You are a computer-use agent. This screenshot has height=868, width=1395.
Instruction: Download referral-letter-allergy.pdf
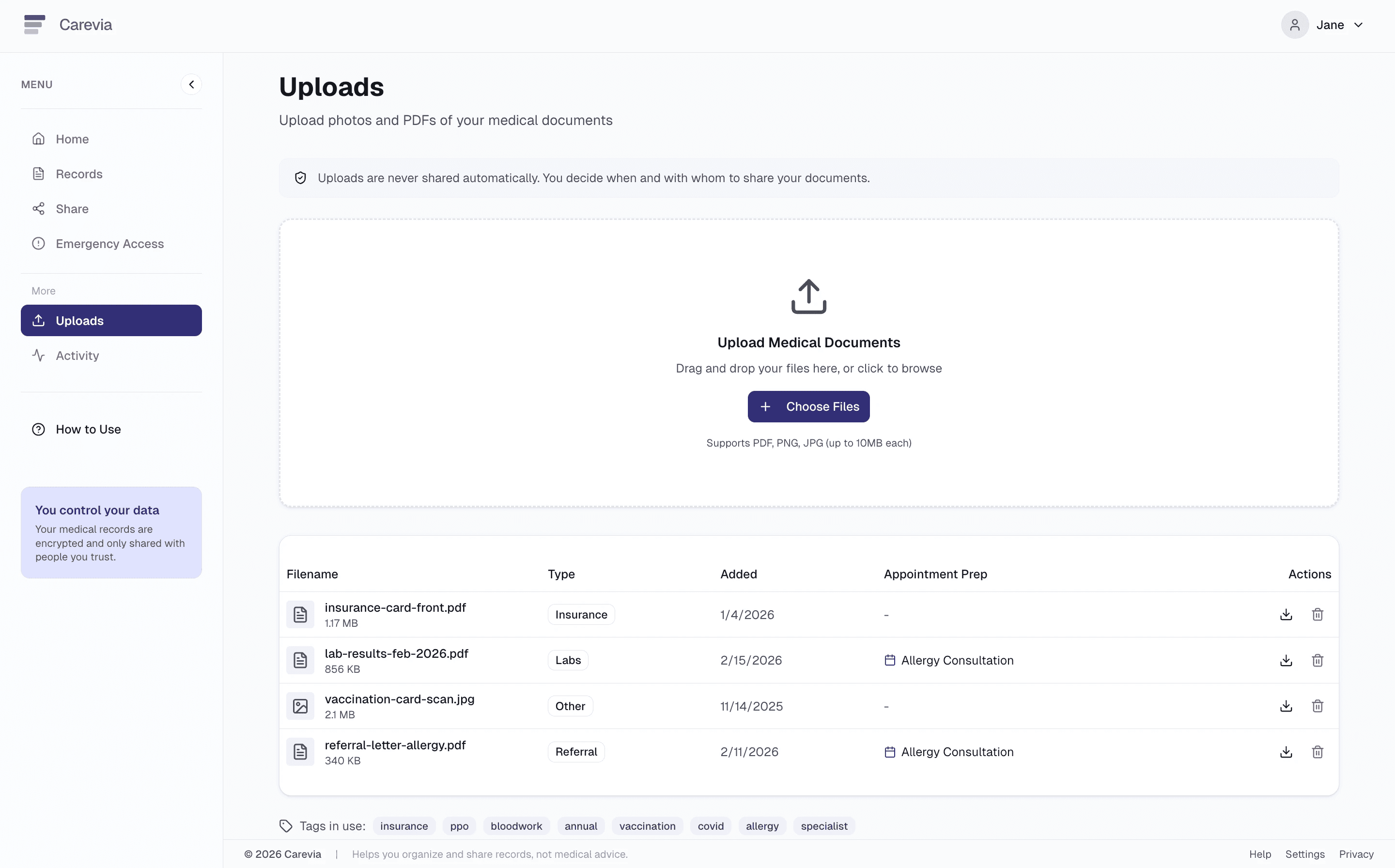[1286, 752]
